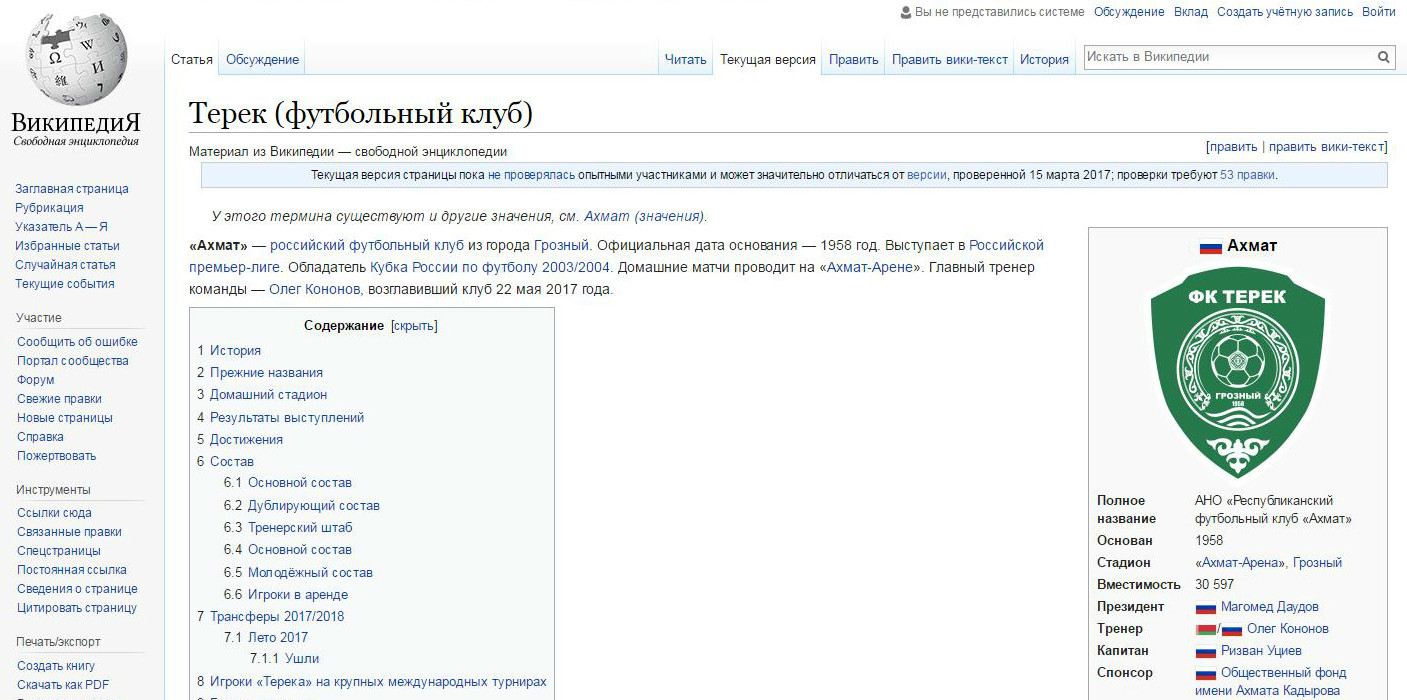Jump to Прежние названия contents entry
This screenshot has width=1407, height=700.
point(266,373)
